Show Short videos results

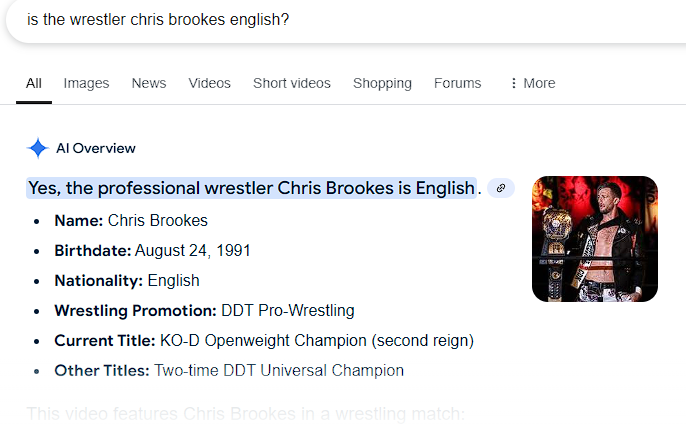click(291, 83)
